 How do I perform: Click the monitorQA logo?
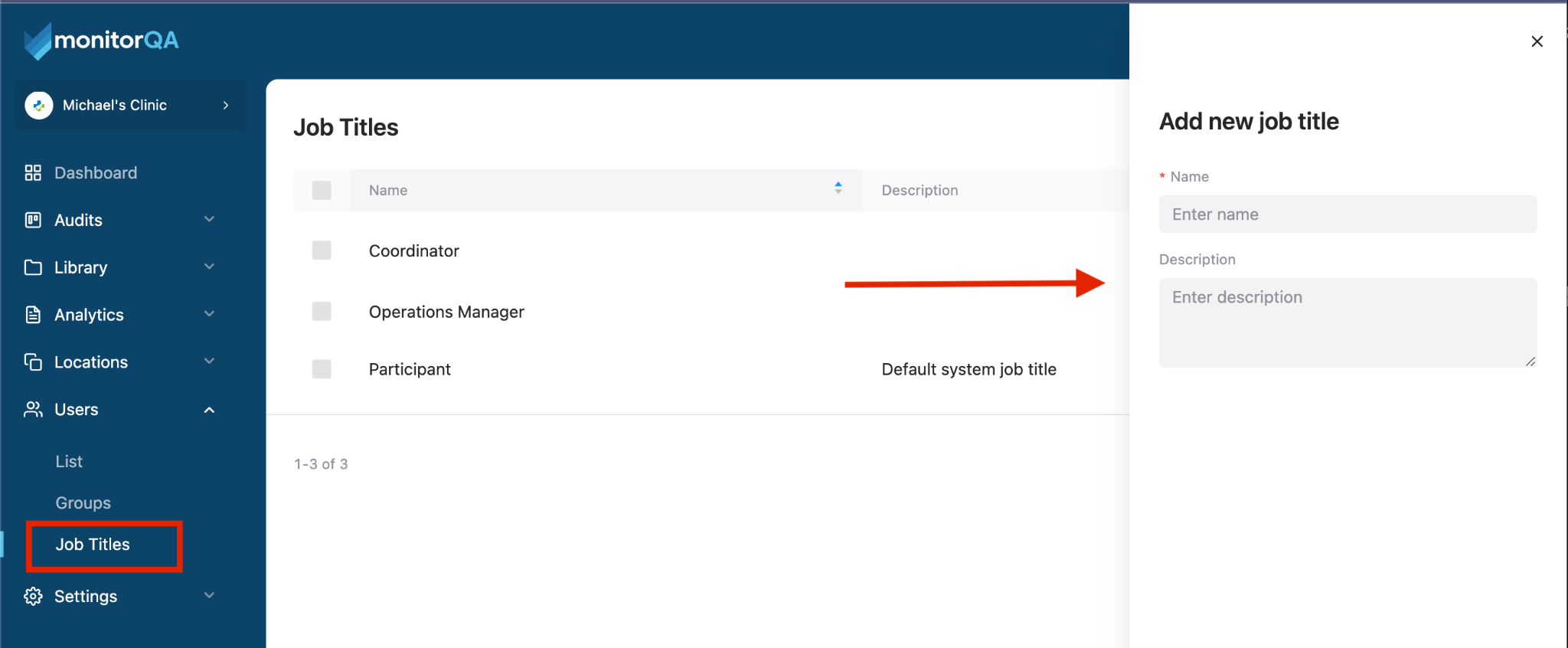(x=101, y=41)
